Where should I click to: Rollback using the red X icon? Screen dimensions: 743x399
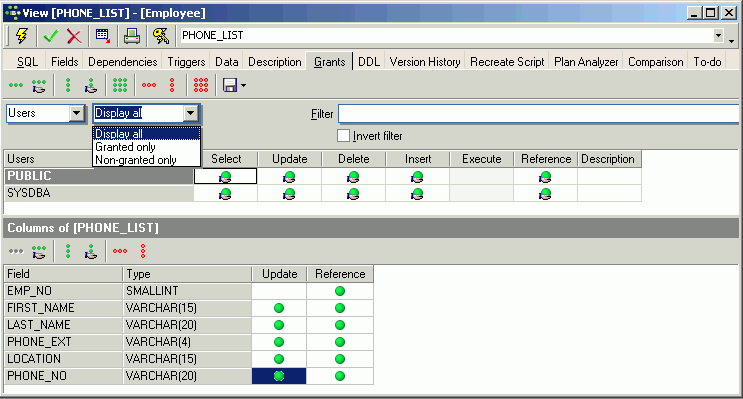point(74,36)
